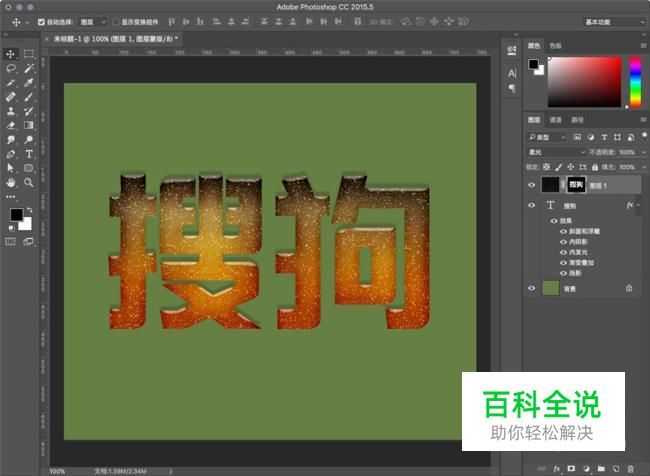Image resolution: width=650 pixels, height=476 pixels.
Task: Add layer style fx icon at panel bottom
Action: (x=556, y=469)
